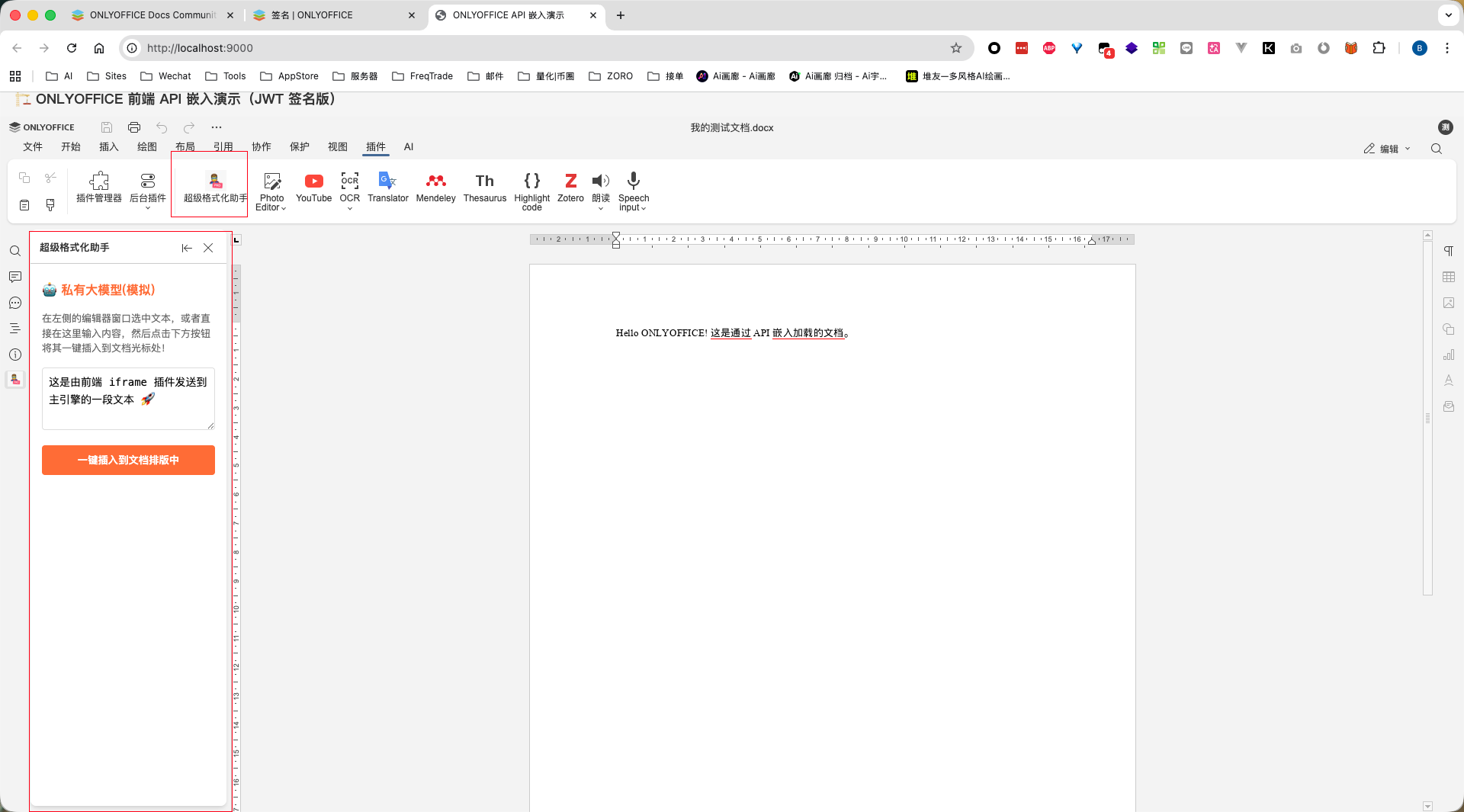This screenshot has width=1464, height=812.
Task: Open Table settings in right sidebar
Action: pos(1449,277)
